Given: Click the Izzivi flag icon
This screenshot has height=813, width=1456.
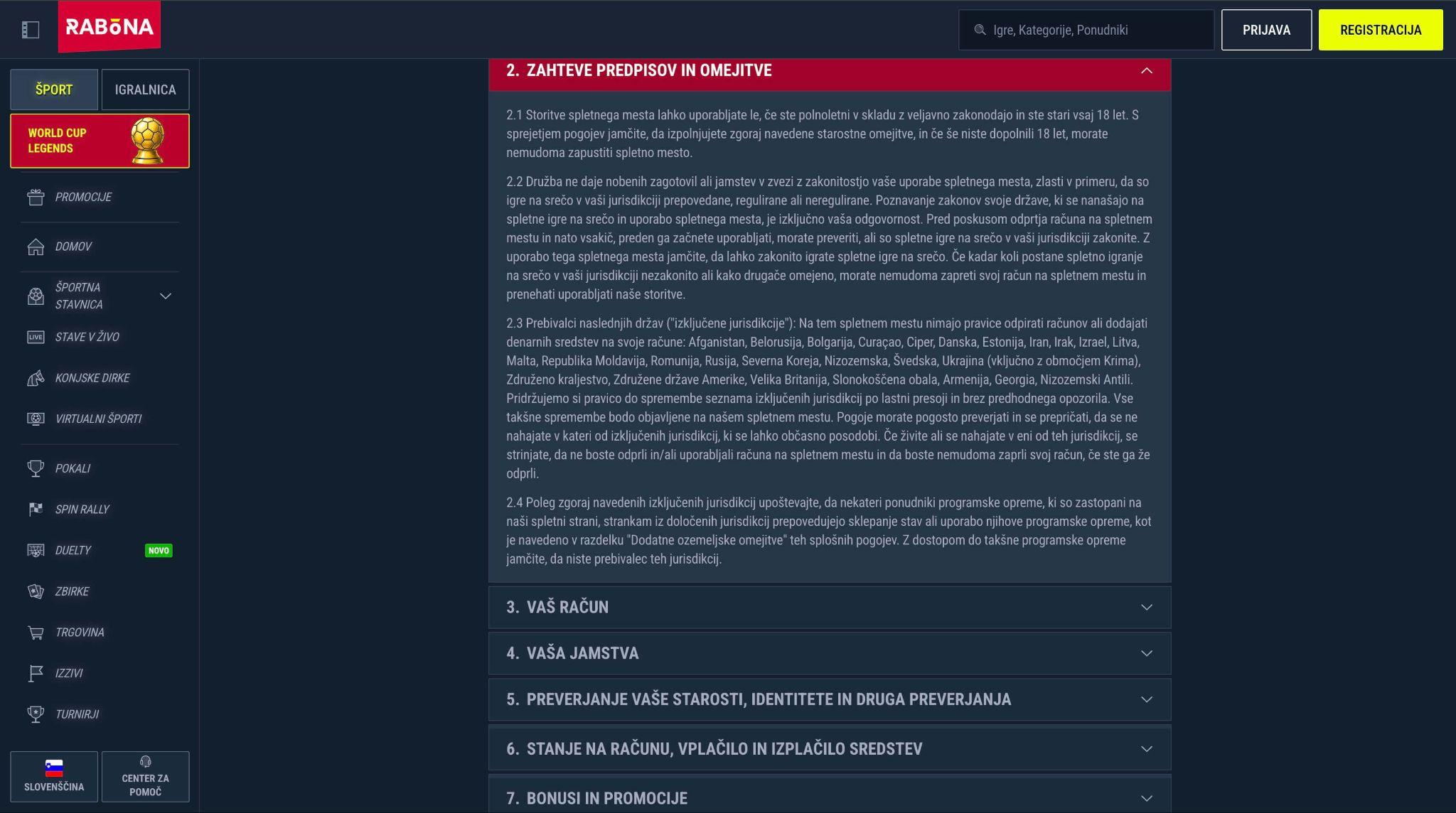Looking at the screenshot, I should 36,673.
